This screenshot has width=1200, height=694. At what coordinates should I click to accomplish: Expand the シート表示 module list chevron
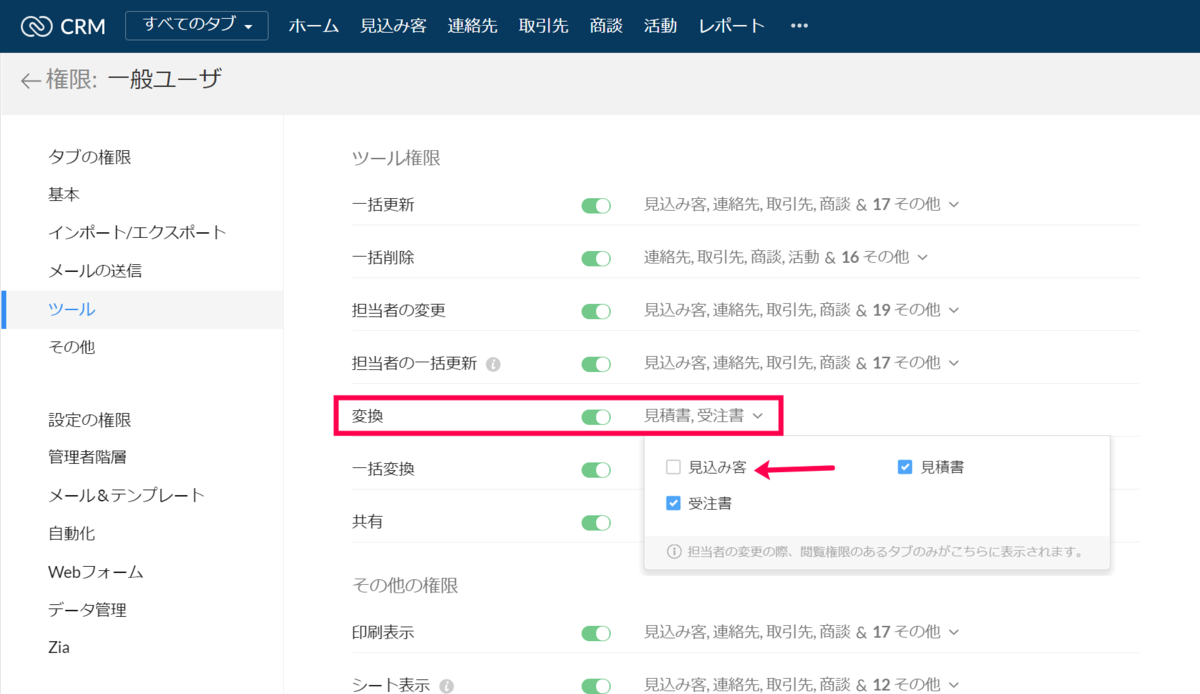coord(954,686)
